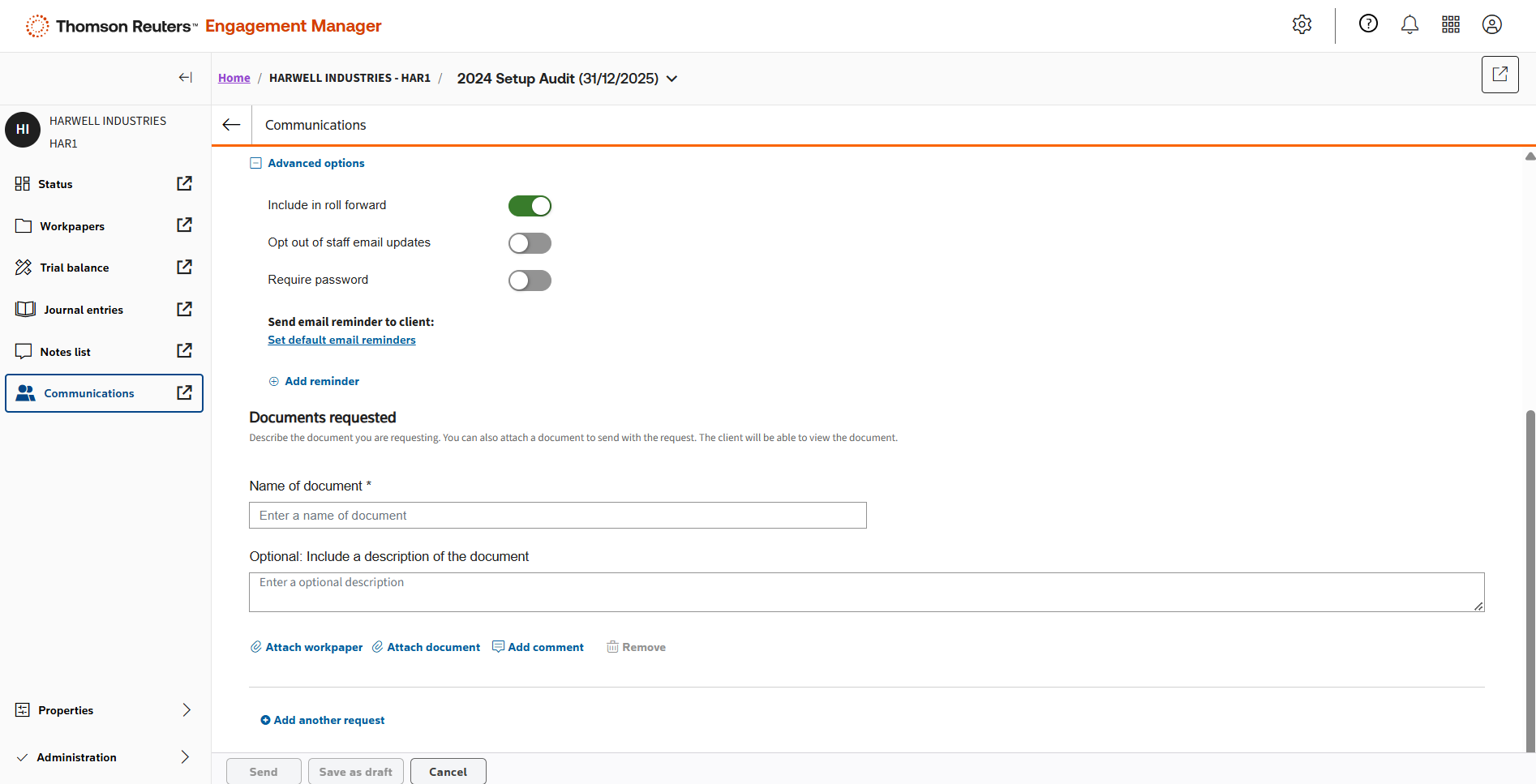
Task: Click the pop-out icon at top right
Action: point(1500,75)
